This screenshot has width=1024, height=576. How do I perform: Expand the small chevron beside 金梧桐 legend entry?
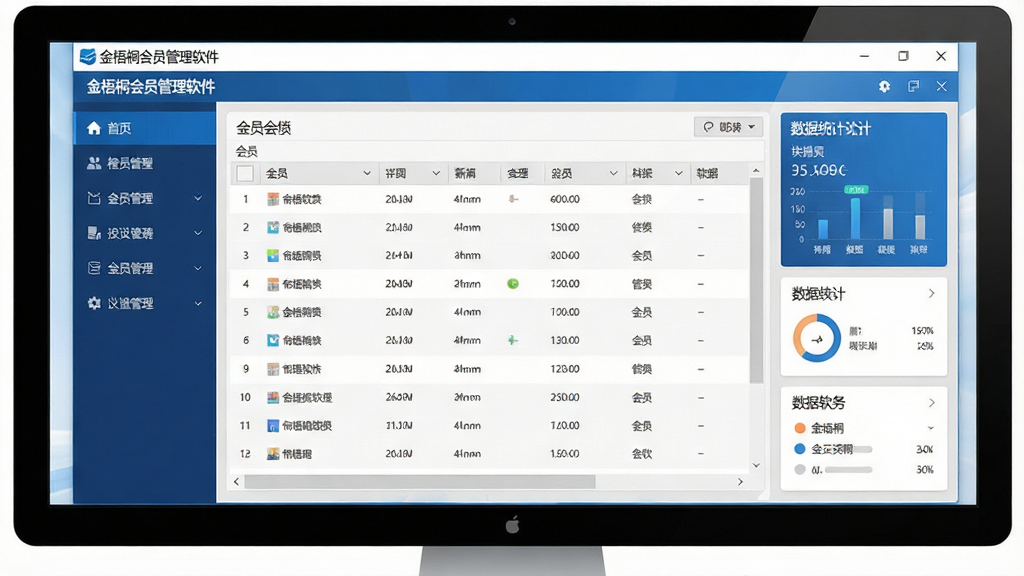coord(931,428)
